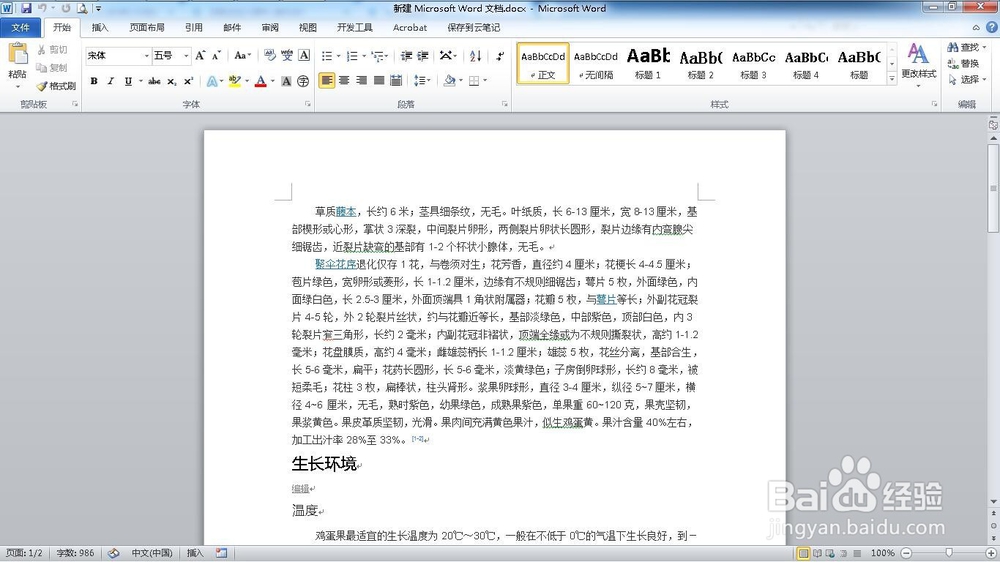Click the Sort A-Z icon
This screenshot has height=562, width=1000.
[x=475, y=56]
